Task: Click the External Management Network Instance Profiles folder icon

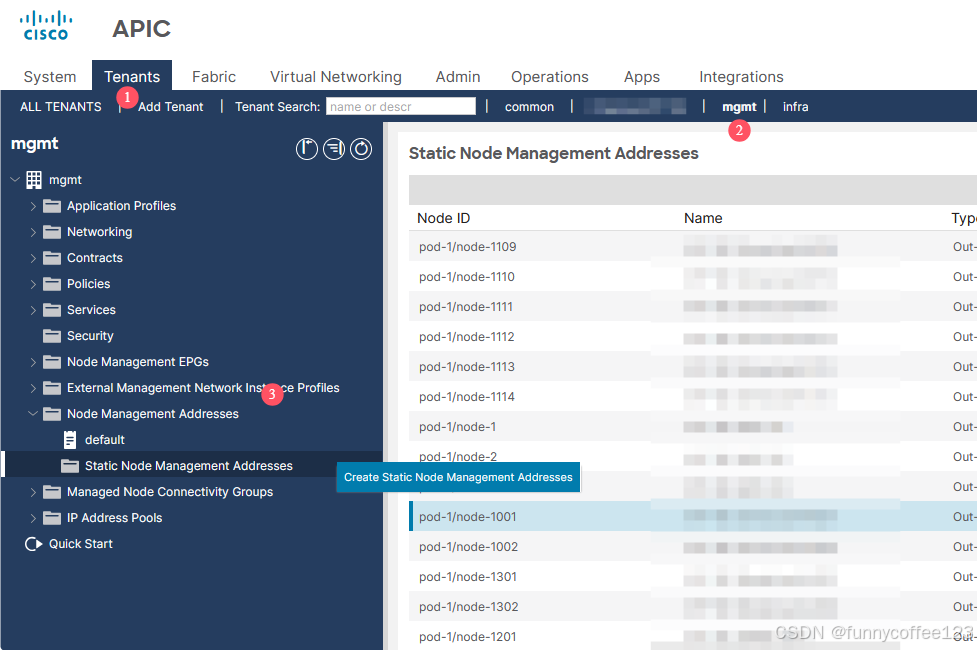Action: pos(52,388)
